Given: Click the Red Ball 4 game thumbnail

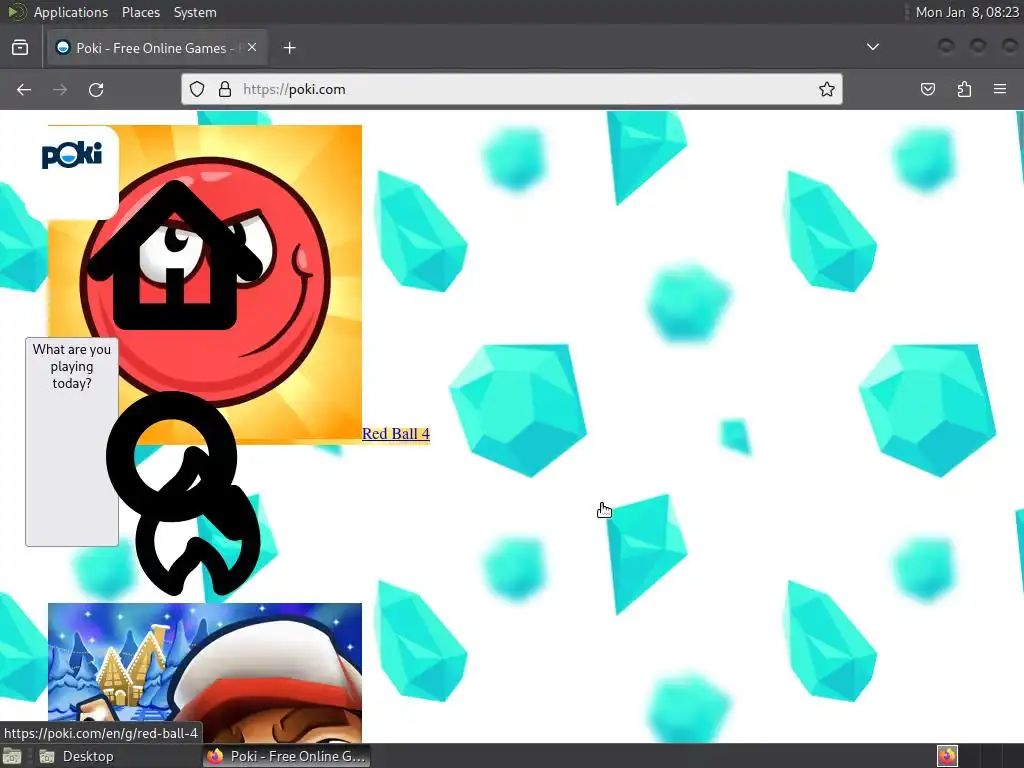Looking at the screenshot, I should [x=205, y=285].
